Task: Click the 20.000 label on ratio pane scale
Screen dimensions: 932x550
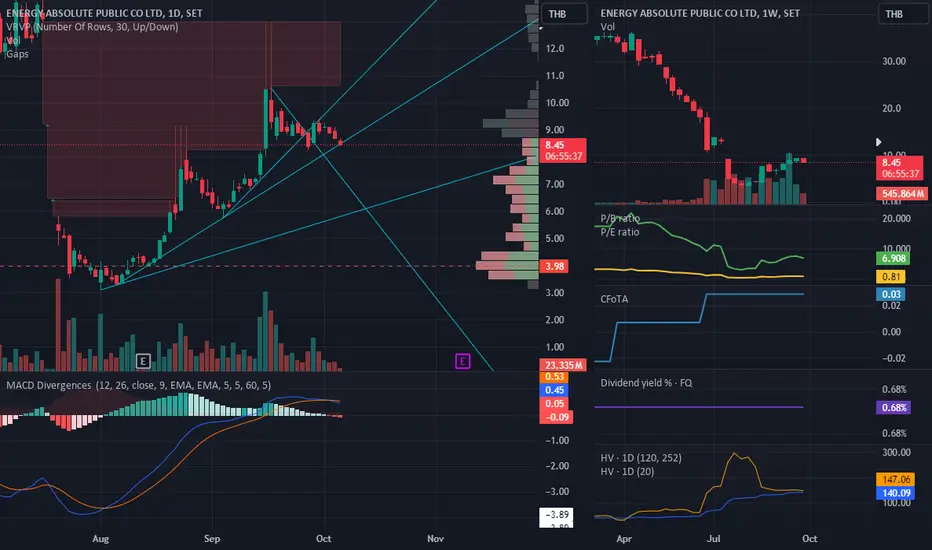Action: pos(896,219)
